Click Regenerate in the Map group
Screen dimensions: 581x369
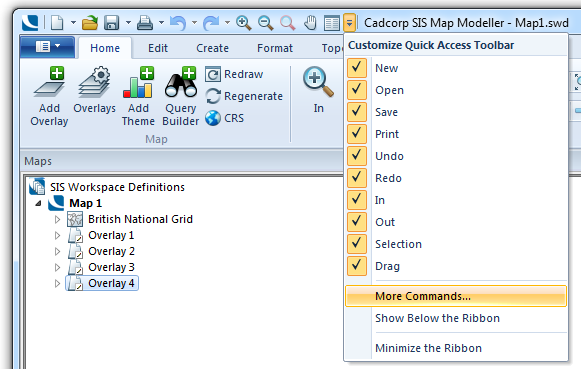tap(244, 96)
